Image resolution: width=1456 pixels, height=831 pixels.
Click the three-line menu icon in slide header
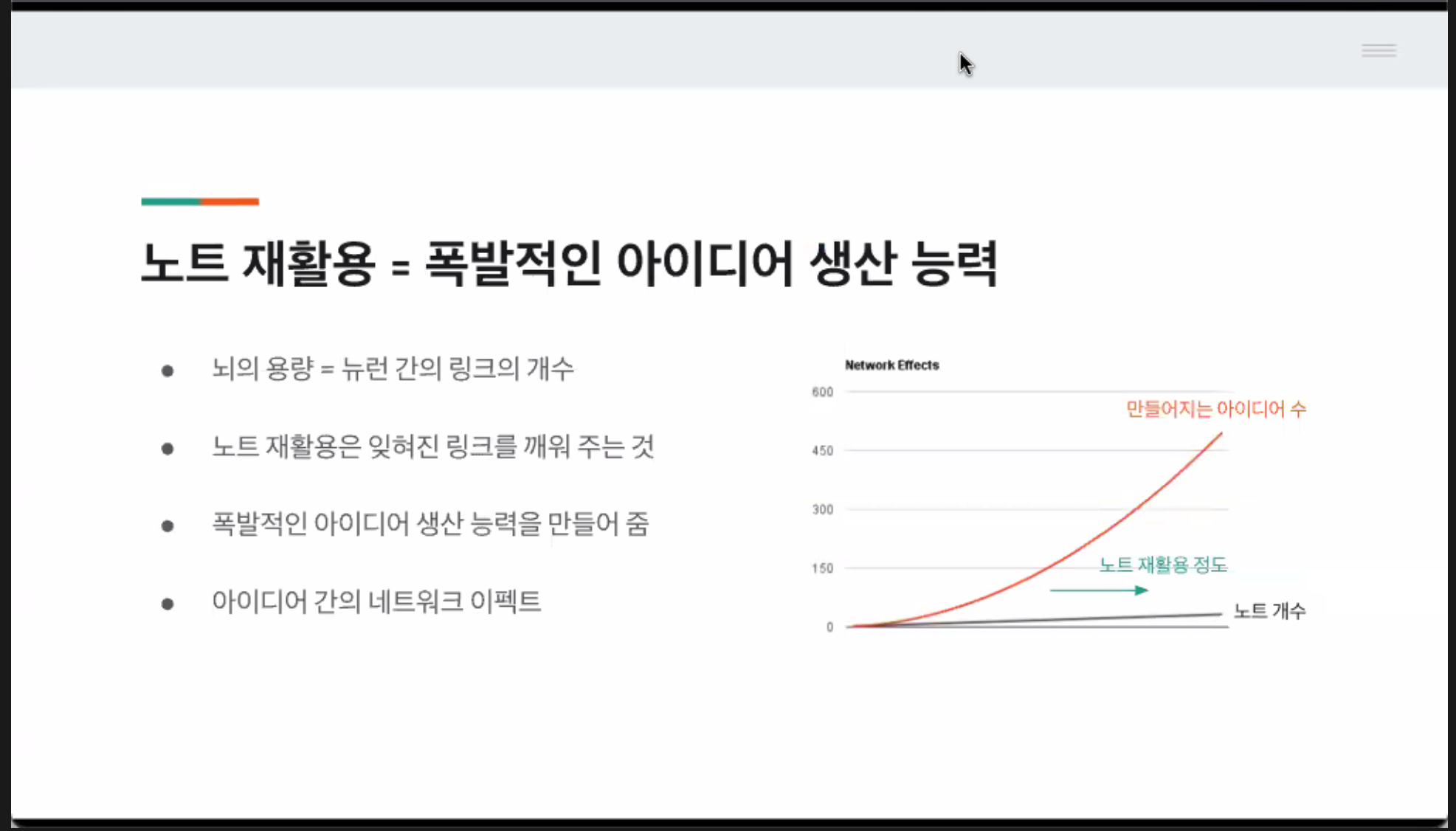(x=1379, y=50)
